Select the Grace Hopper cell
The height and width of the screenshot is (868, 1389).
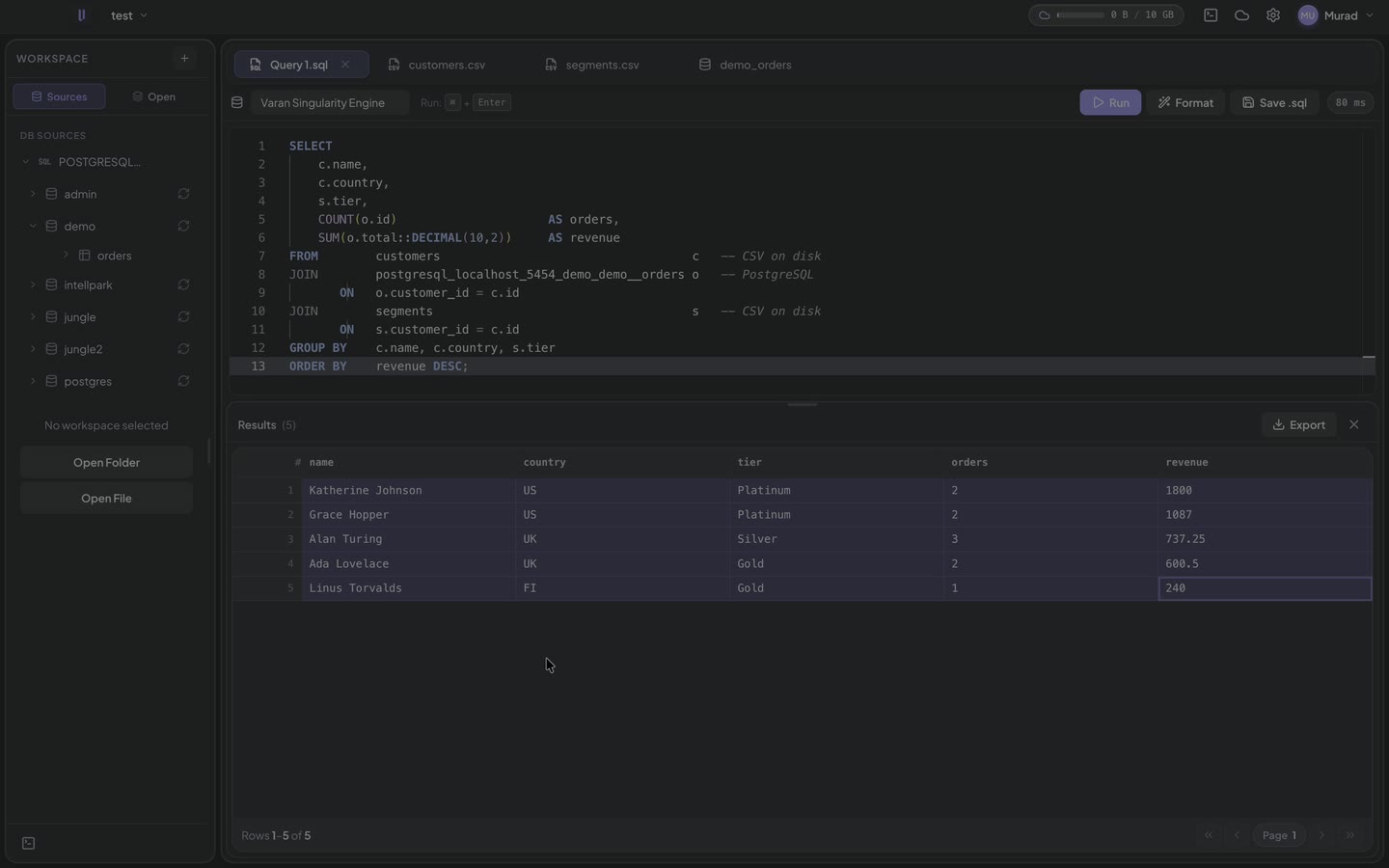409,515
